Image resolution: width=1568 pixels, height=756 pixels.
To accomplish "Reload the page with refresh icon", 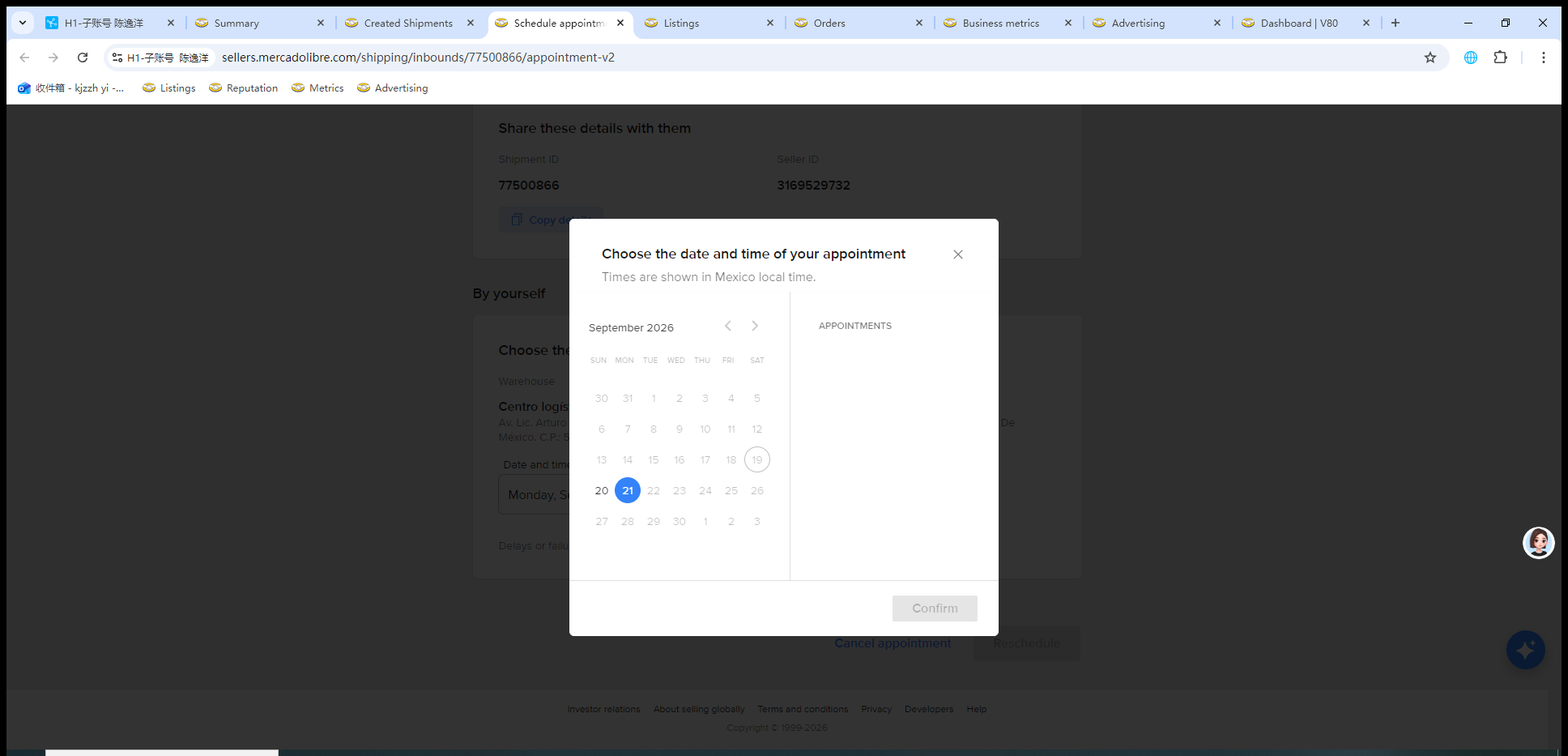I will coord(83,58).
